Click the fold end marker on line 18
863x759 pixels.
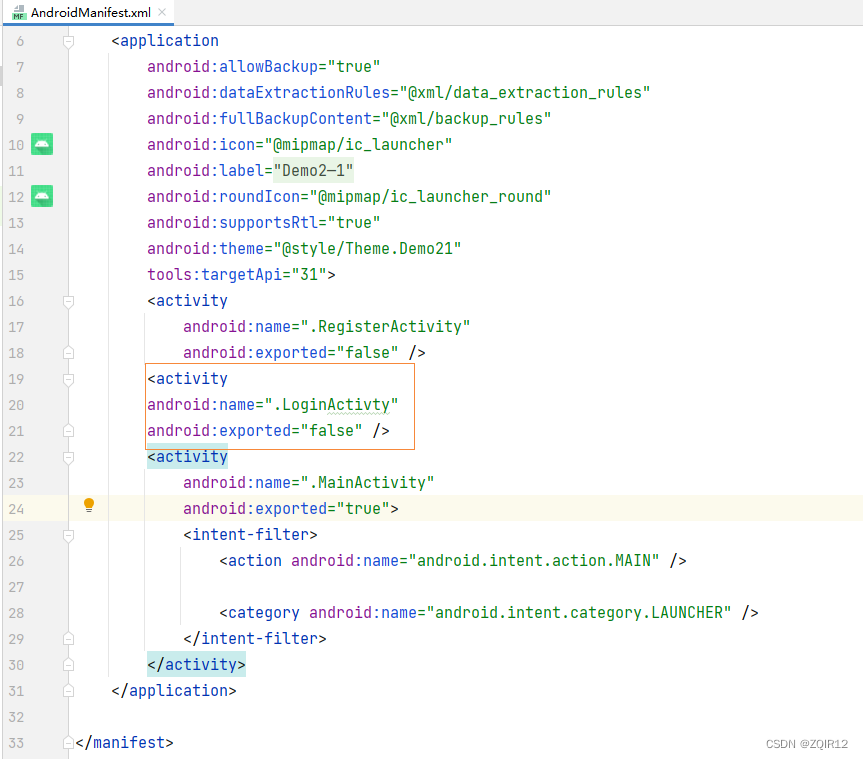click(68, 353)
